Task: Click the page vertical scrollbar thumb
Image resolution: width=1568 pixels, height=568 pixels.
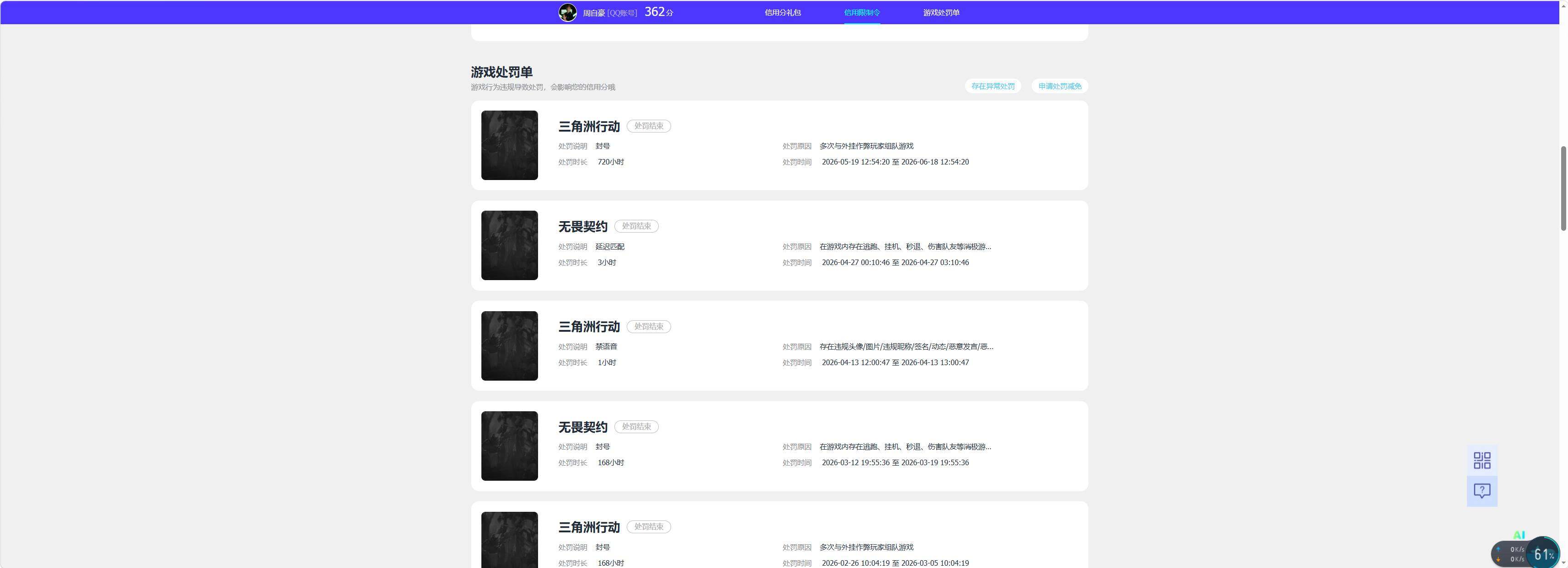Action: click(x=1563, y=188)
